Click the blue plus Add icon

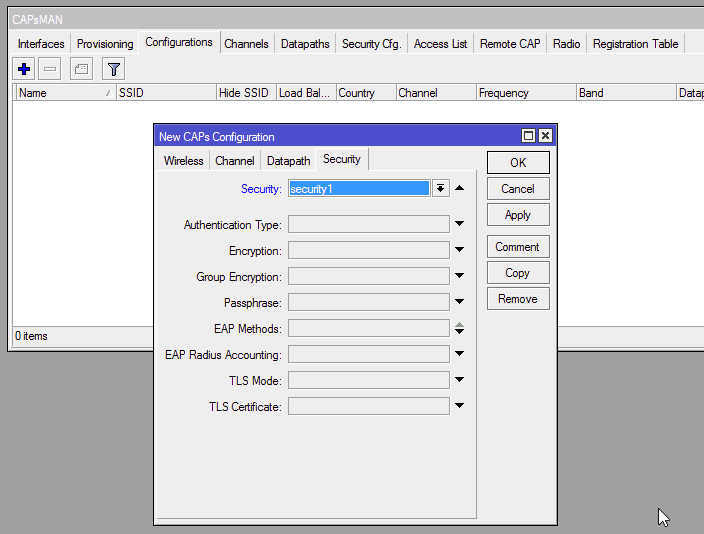(24, 69)
